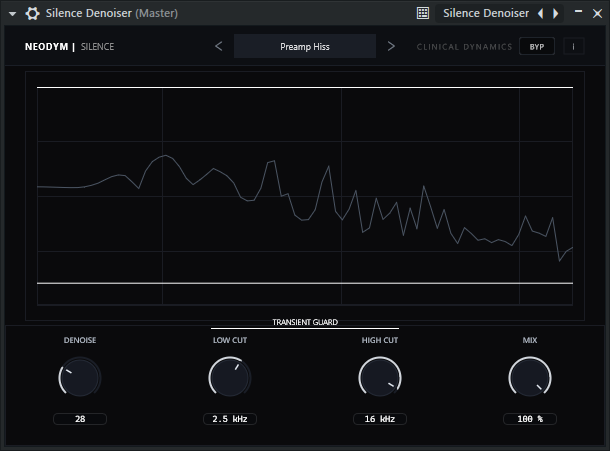
Task: Click the upper threshold line in spectrum display
Action: pos(305,88)
